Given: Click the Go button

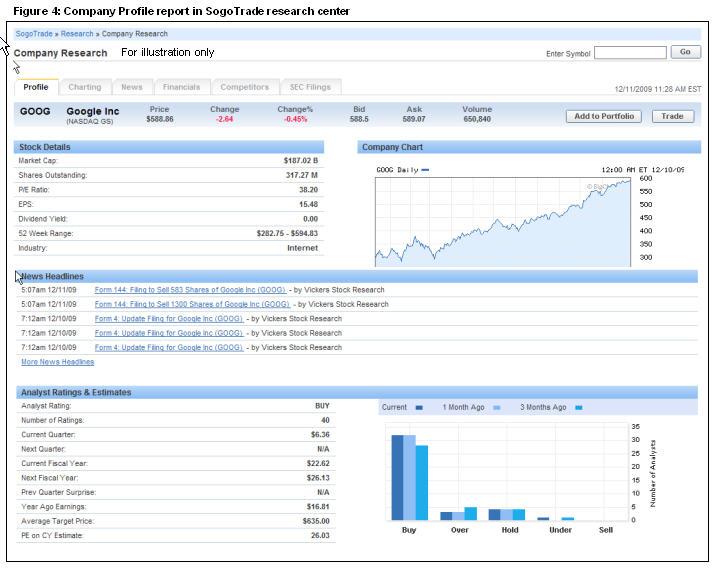Looking at the screenshot, I should point(685,52).
